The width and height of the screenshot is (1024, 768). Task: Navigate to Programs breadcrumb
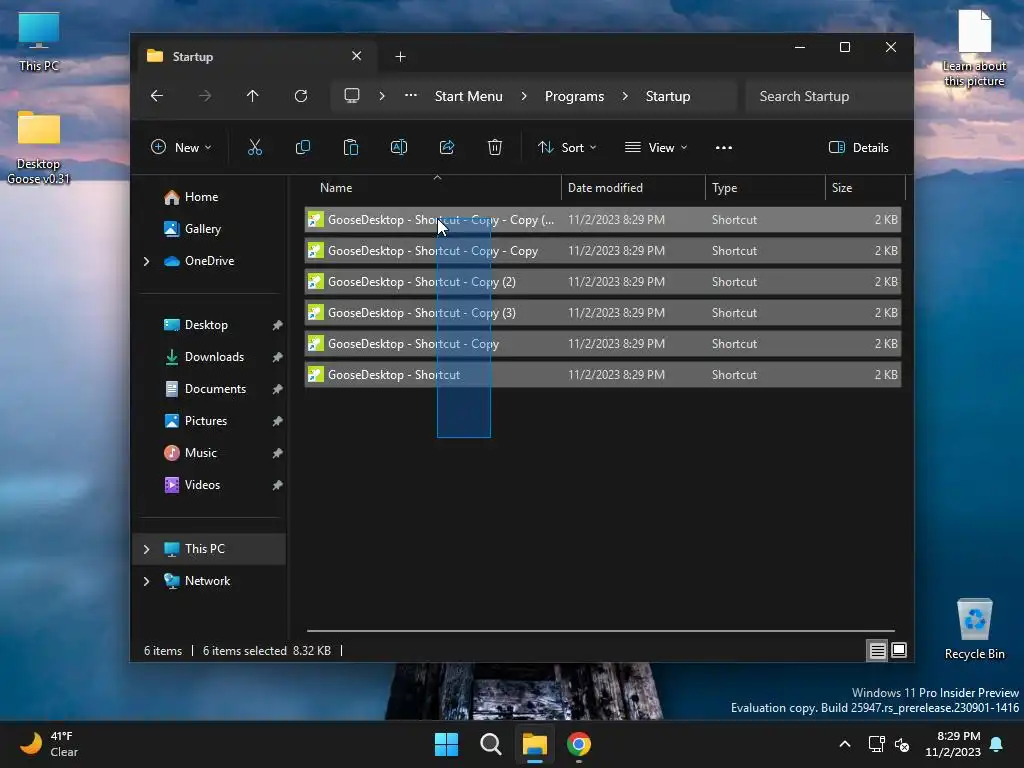point(575,96)
